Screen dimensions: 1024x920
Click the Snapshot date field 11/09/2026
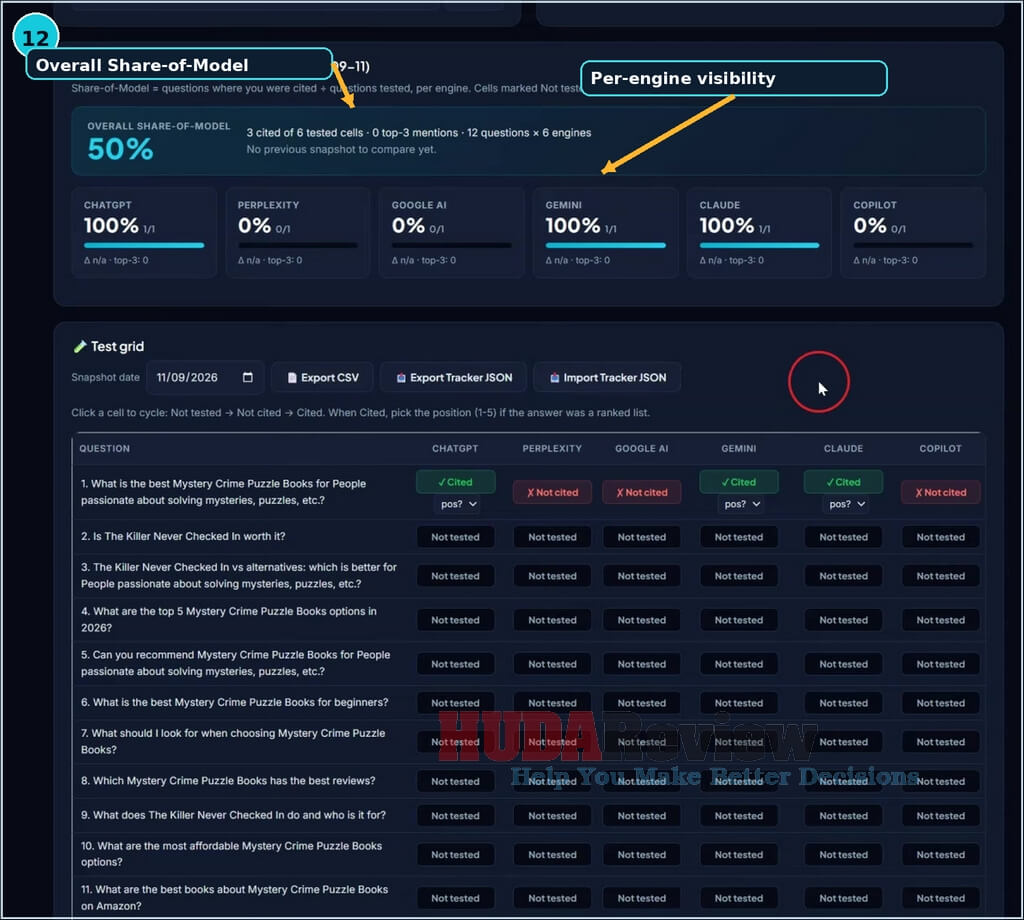(x=205, y=377)
